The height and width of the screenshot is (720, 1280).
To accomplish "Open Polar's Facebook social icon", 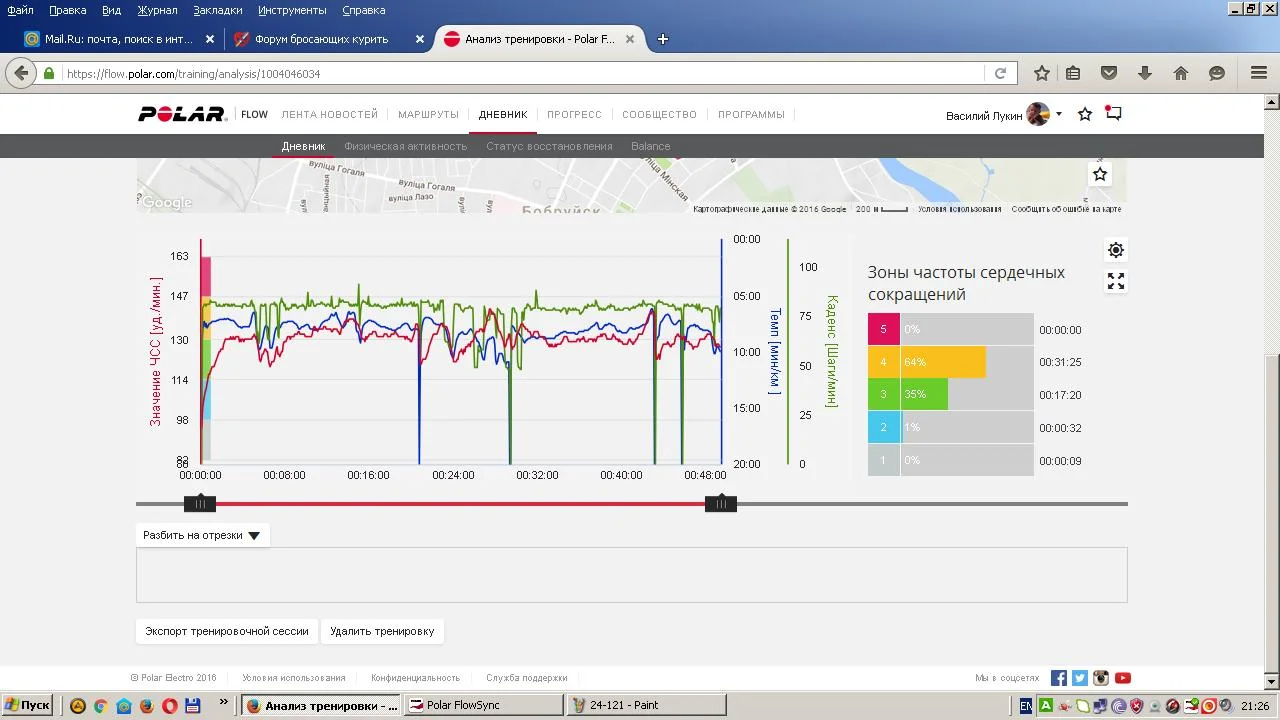I will pos(1059,678).
